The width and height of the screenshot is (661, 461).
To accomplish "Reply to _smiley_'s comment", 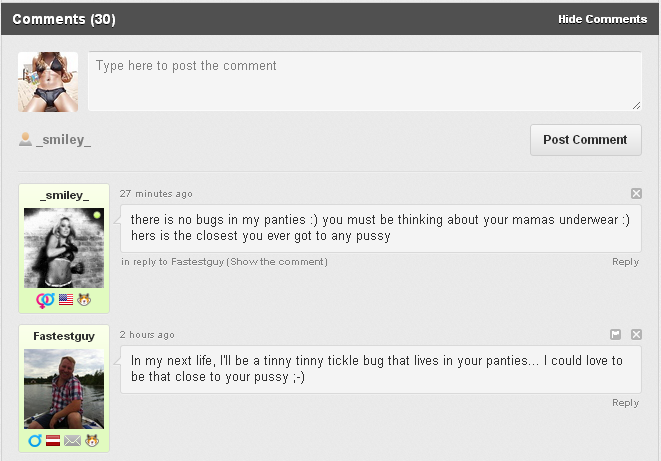I will tap(626, 262).
